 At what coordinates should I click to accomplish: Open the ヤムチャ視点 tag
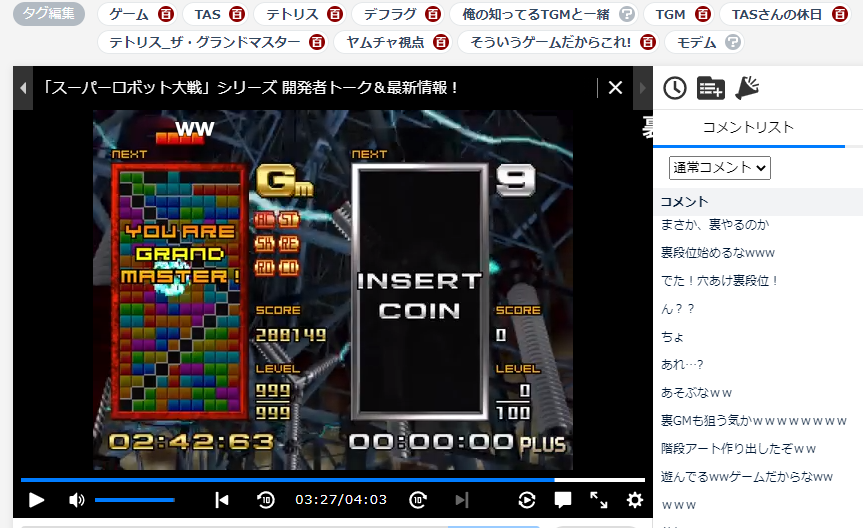[x=385, y=42]
